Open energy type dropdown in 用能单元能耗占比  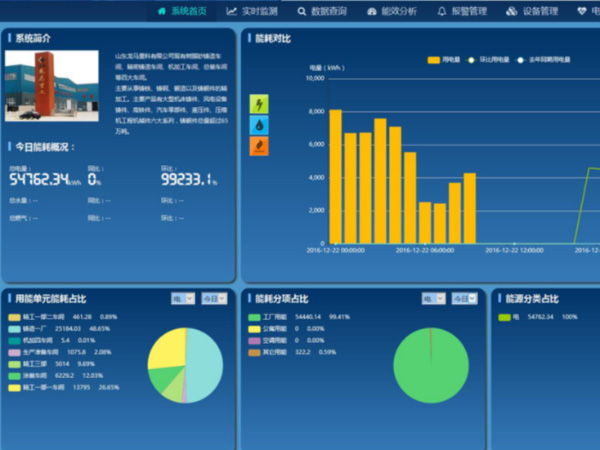[x=183, y=298]
